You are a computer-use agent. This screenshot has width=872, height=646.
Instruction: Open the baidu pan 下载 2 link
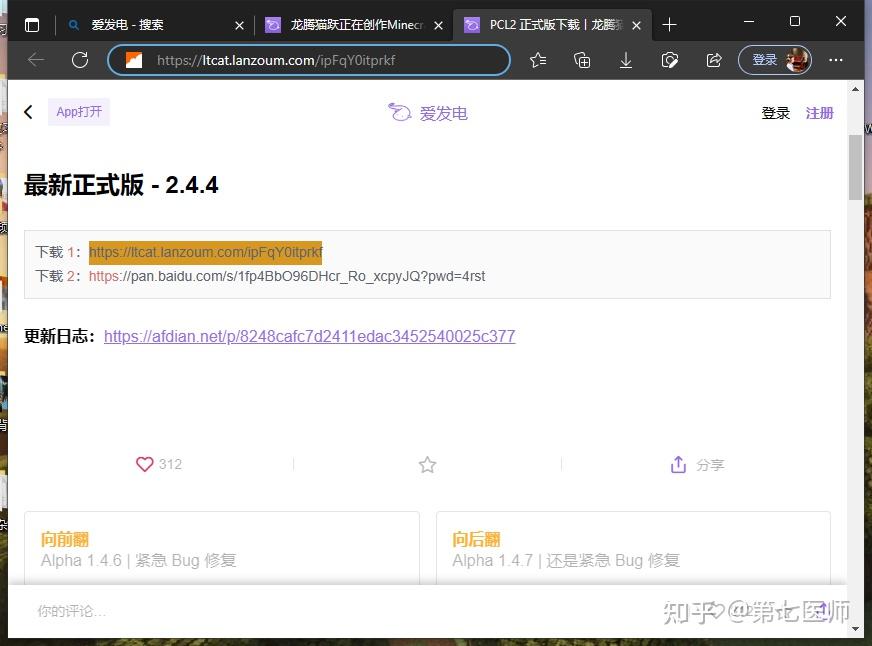pos(289,276)
